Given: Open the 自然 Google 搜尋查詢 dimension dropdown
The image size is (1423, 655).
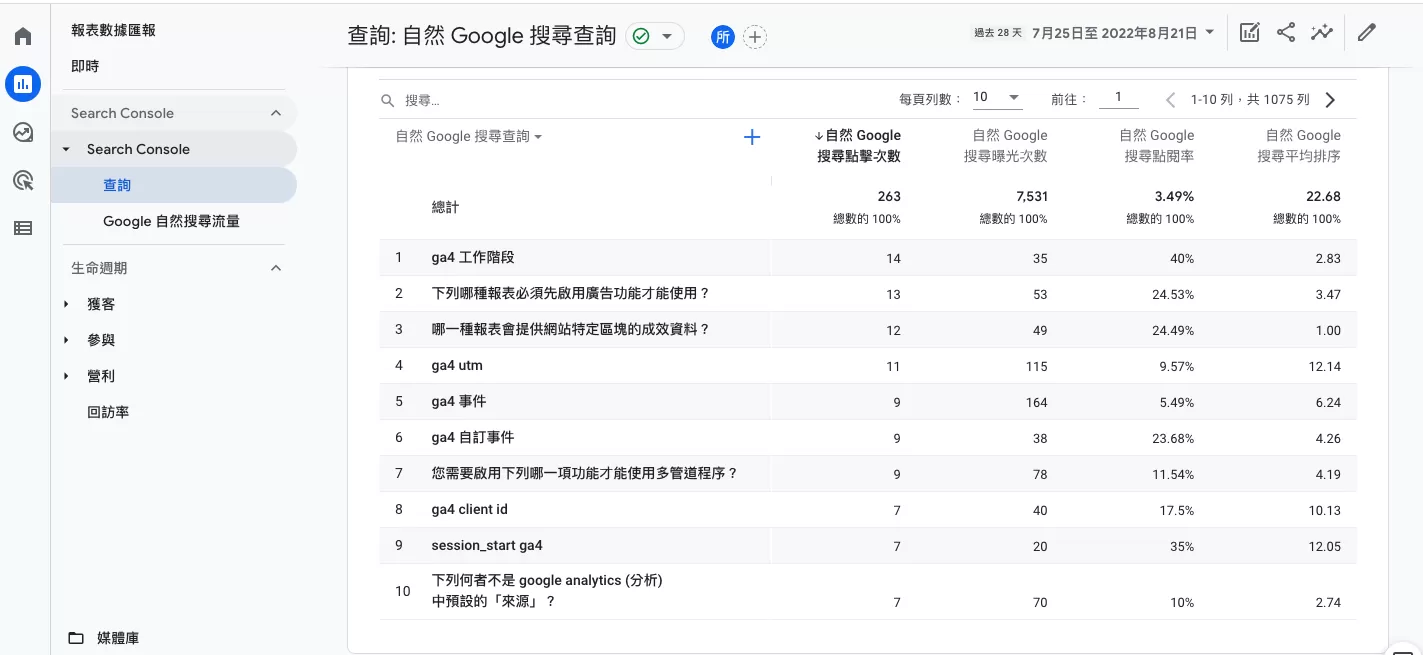Looking at the screenshot, I should (x=469, y=137).
